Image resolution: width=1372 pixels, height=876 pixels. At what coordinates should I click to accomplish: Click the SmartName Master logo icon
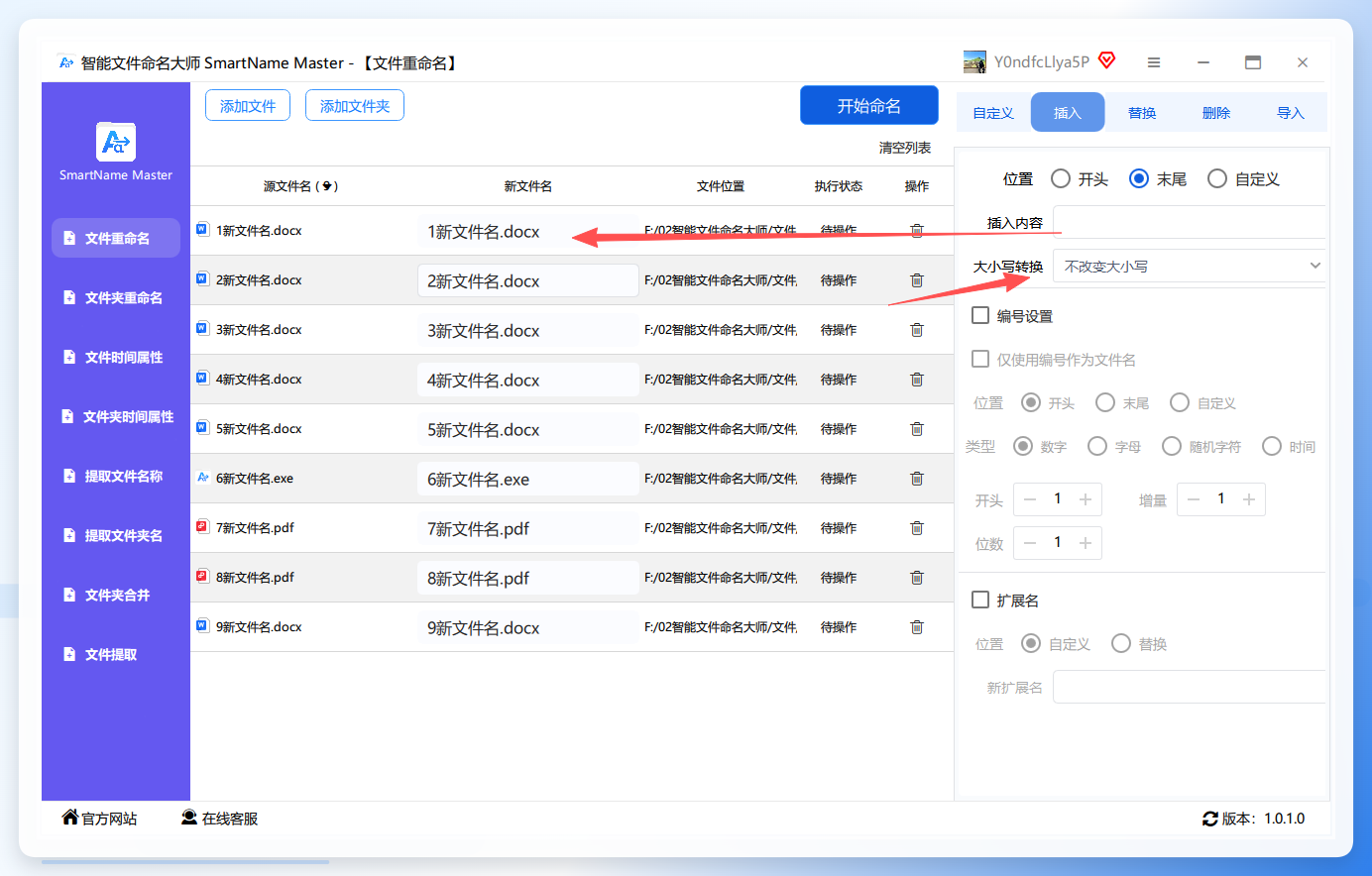coord(116,142)
